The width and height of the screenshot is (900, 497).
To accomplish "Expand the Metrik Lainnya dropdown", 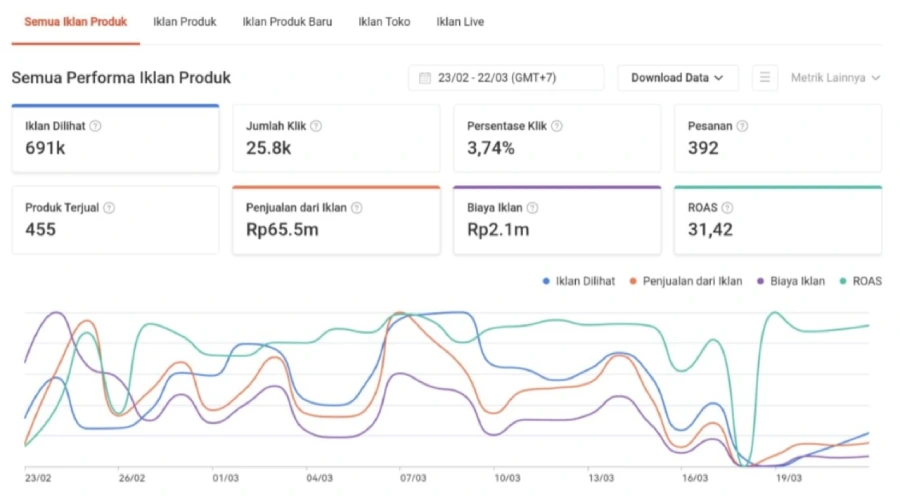I will [835, 77].
